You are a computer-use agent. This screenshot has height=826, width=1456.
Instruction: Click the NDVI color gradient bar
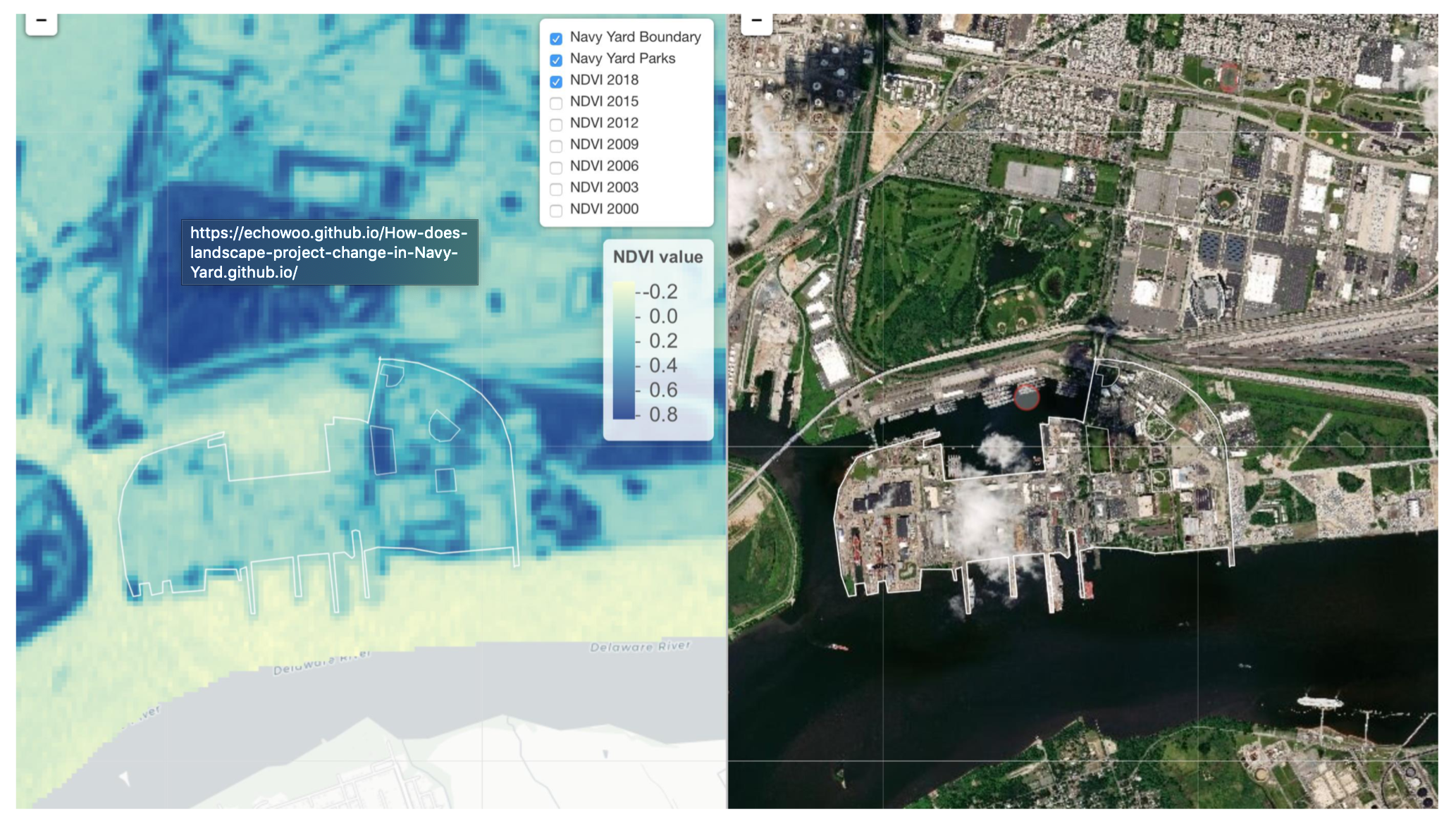click(624, 351)
